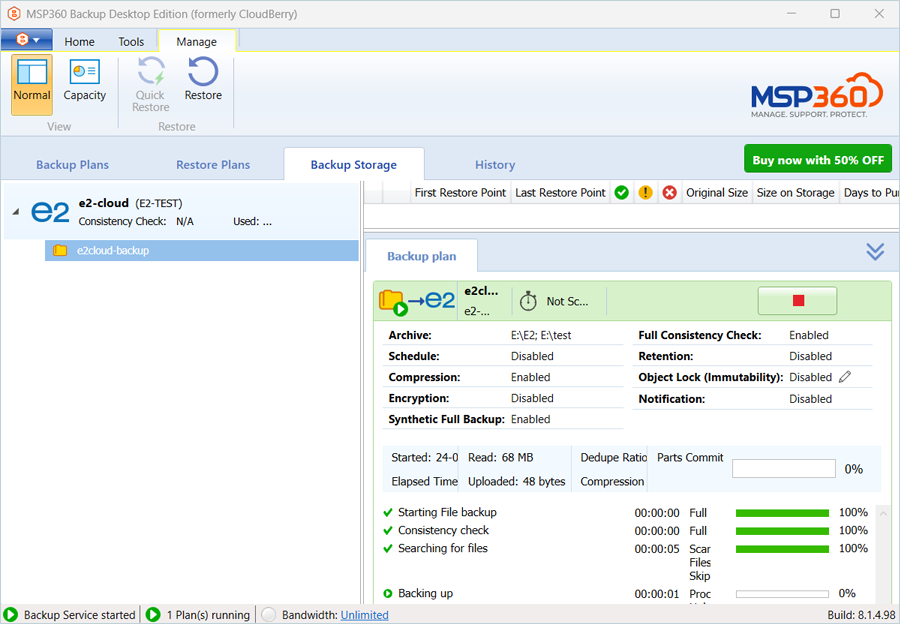Click the Restore ribbon icon

click(203, 82)
